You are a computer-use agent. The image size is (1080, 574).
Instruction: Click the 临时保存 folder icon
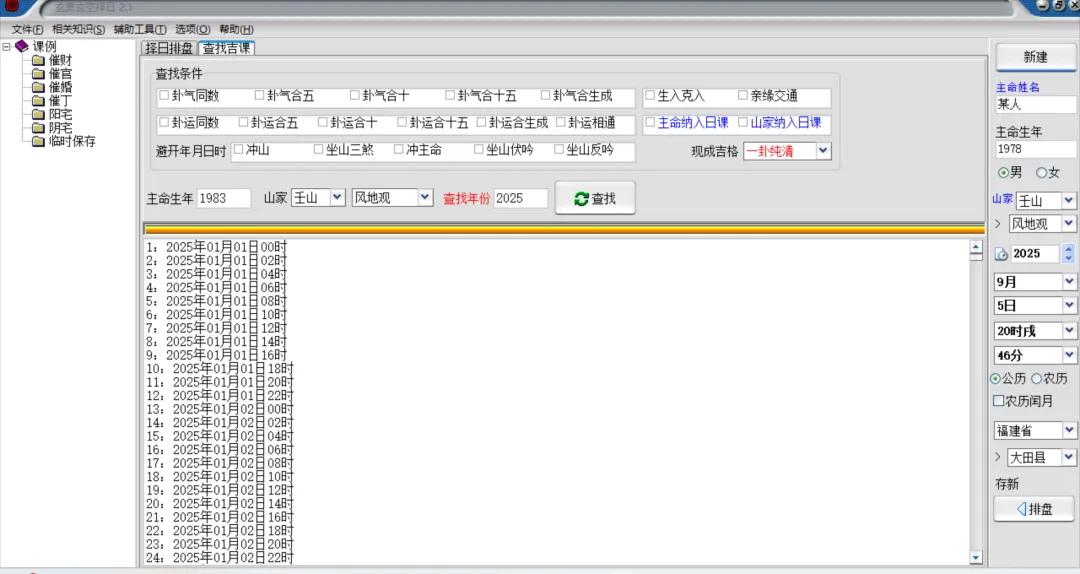39,141
